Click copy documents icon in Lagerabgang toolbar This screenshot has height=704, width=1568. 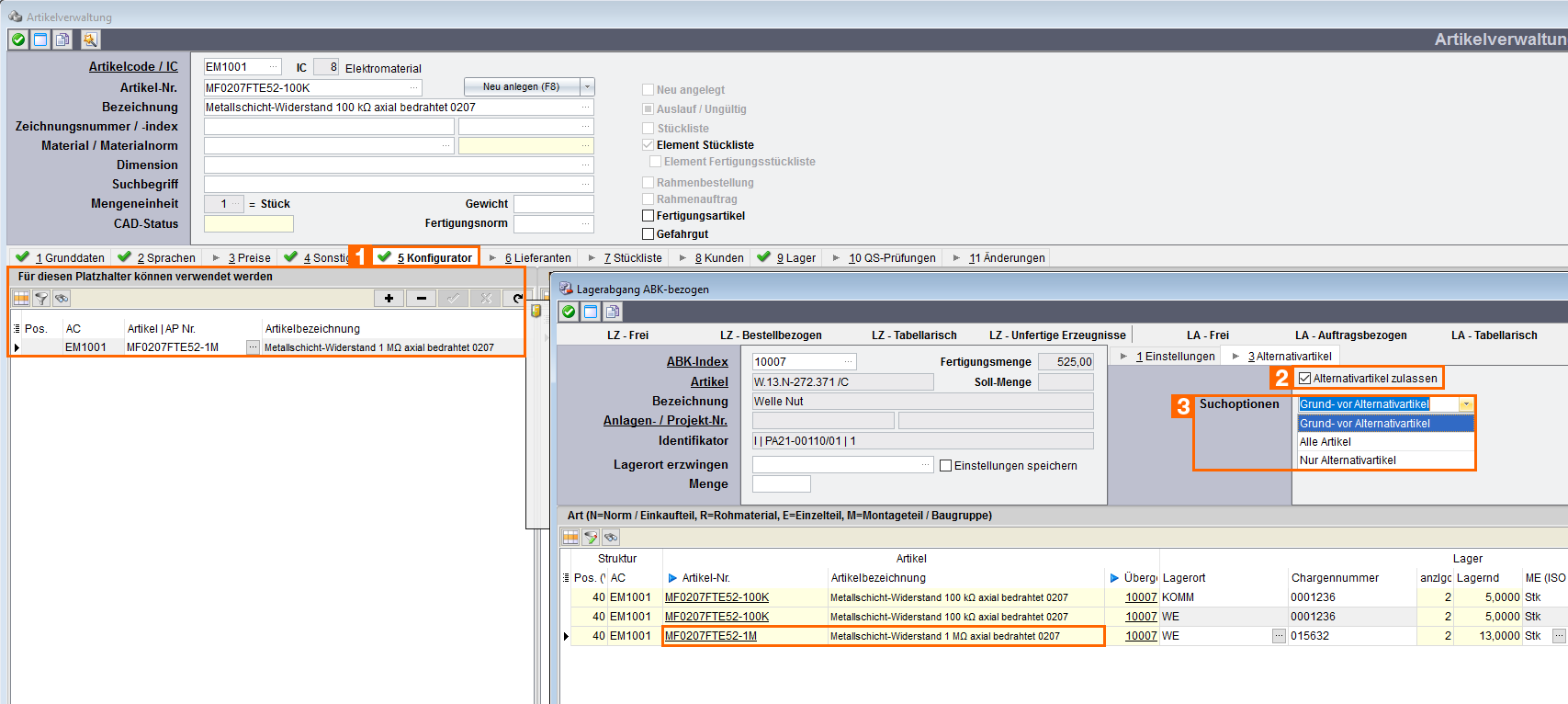click(x=613, y=312)
